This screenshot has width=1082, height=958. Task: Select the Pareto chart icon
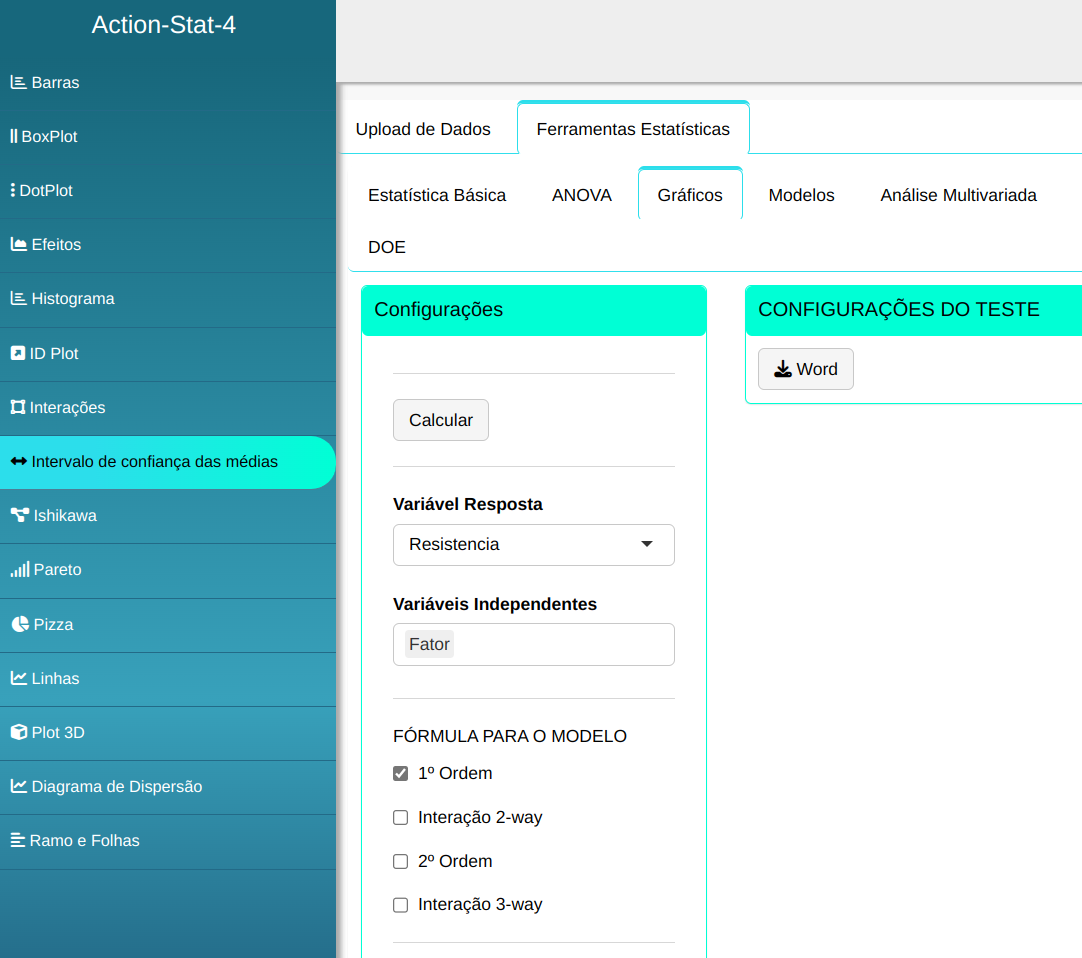coord(19,570)
